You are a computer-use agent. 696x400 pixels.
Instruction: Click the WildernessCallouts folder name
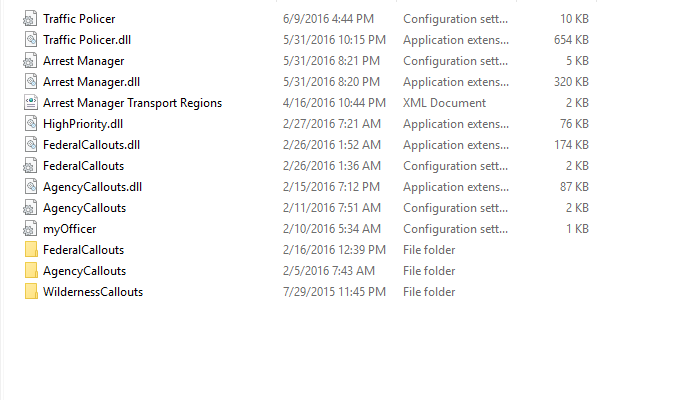coord(93,292)
